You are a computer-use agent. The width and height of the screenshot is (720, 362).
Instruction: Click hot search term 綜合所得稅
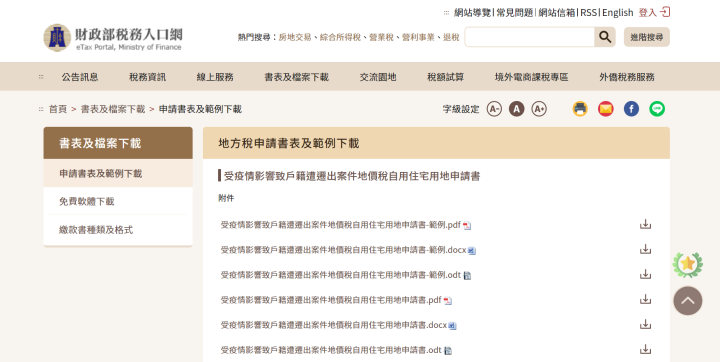(340, 37)
